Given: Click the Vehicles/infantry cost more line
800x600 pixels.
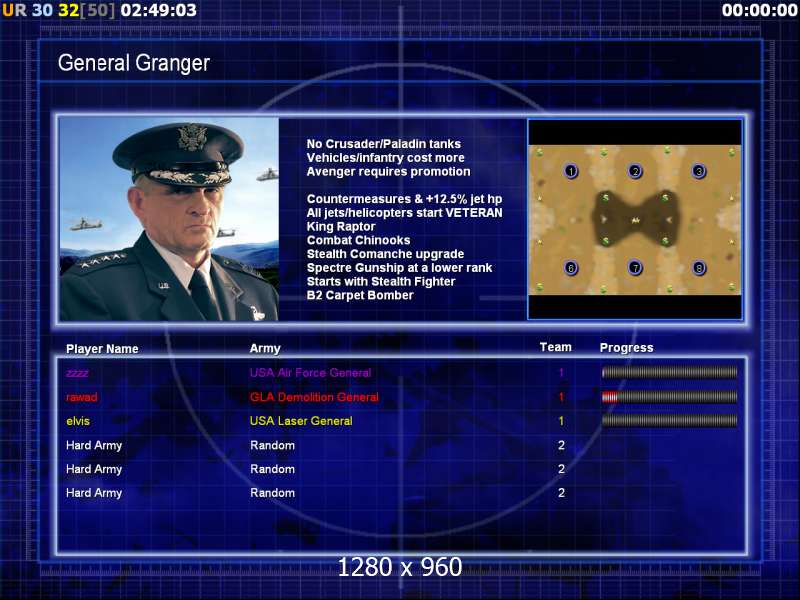Looking at the screenshot, I should pos(386,158).
